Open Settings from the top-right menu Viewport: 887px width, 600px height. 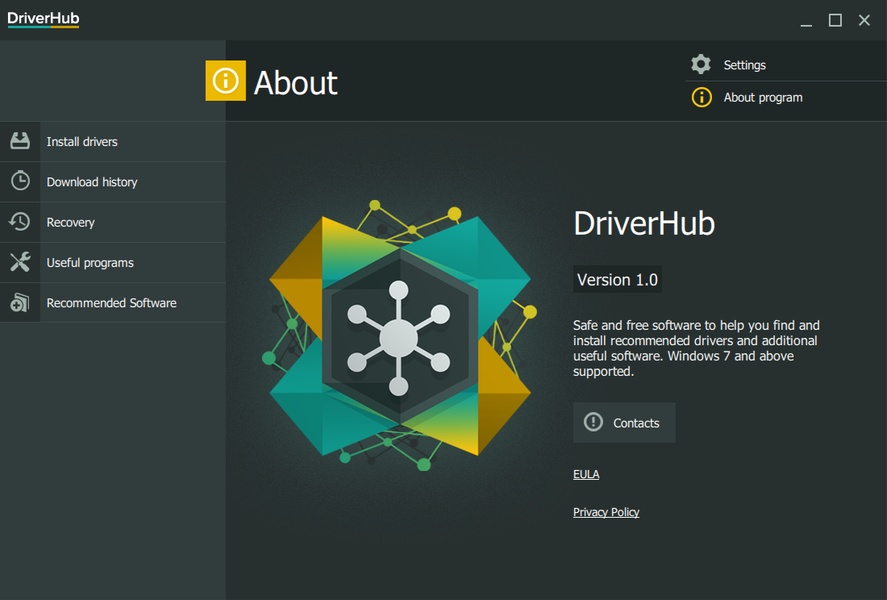coord(745,65)
